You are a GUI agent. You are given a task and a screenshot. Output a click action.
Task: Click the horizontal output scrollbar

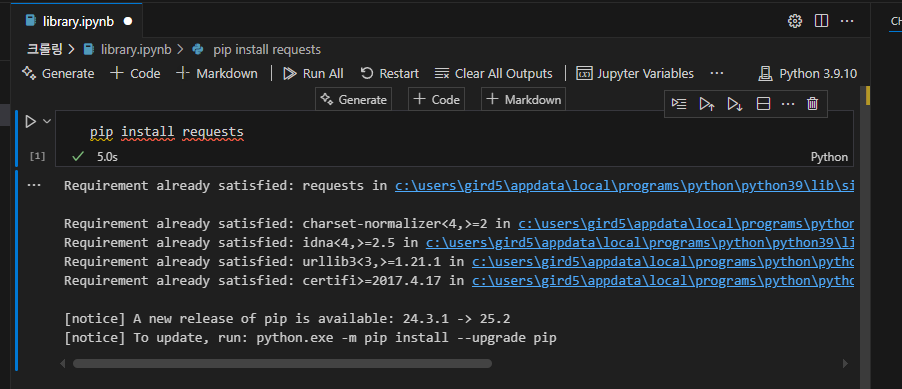click(x=282, y=364)
